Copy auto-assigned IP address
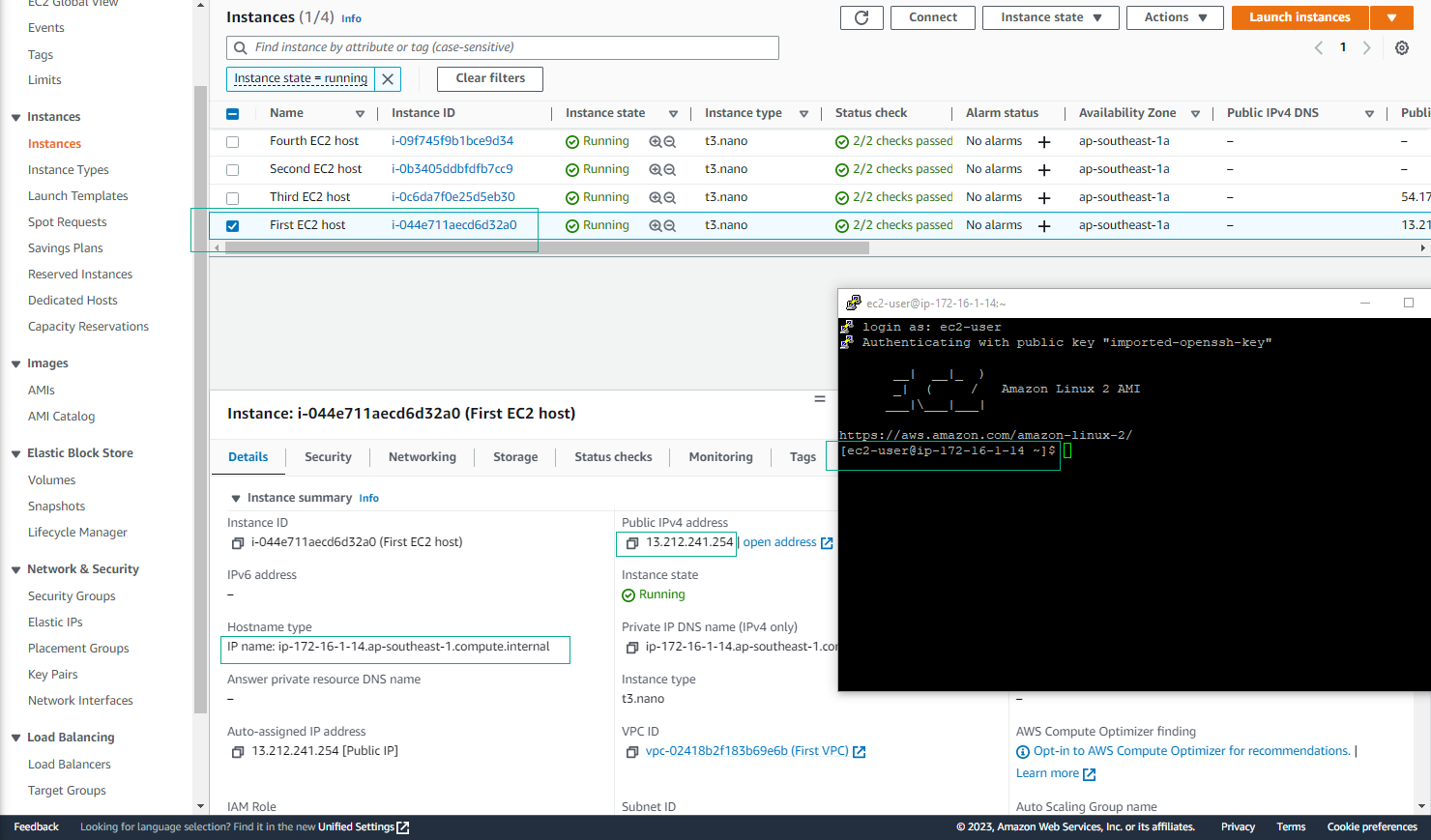This screenshot has height=840, width=1431. pos(238,752)
